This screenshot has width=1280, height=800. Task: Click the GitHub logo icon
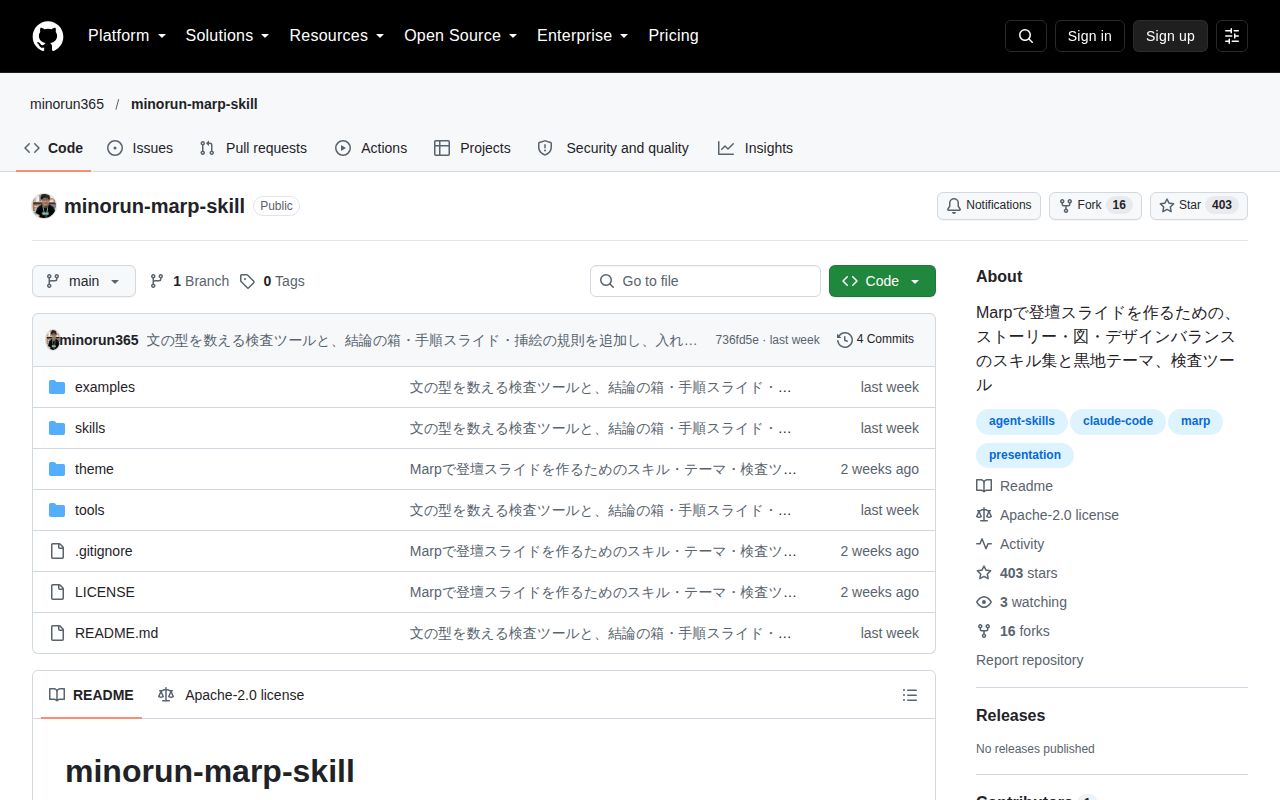(x=48, y=36)
